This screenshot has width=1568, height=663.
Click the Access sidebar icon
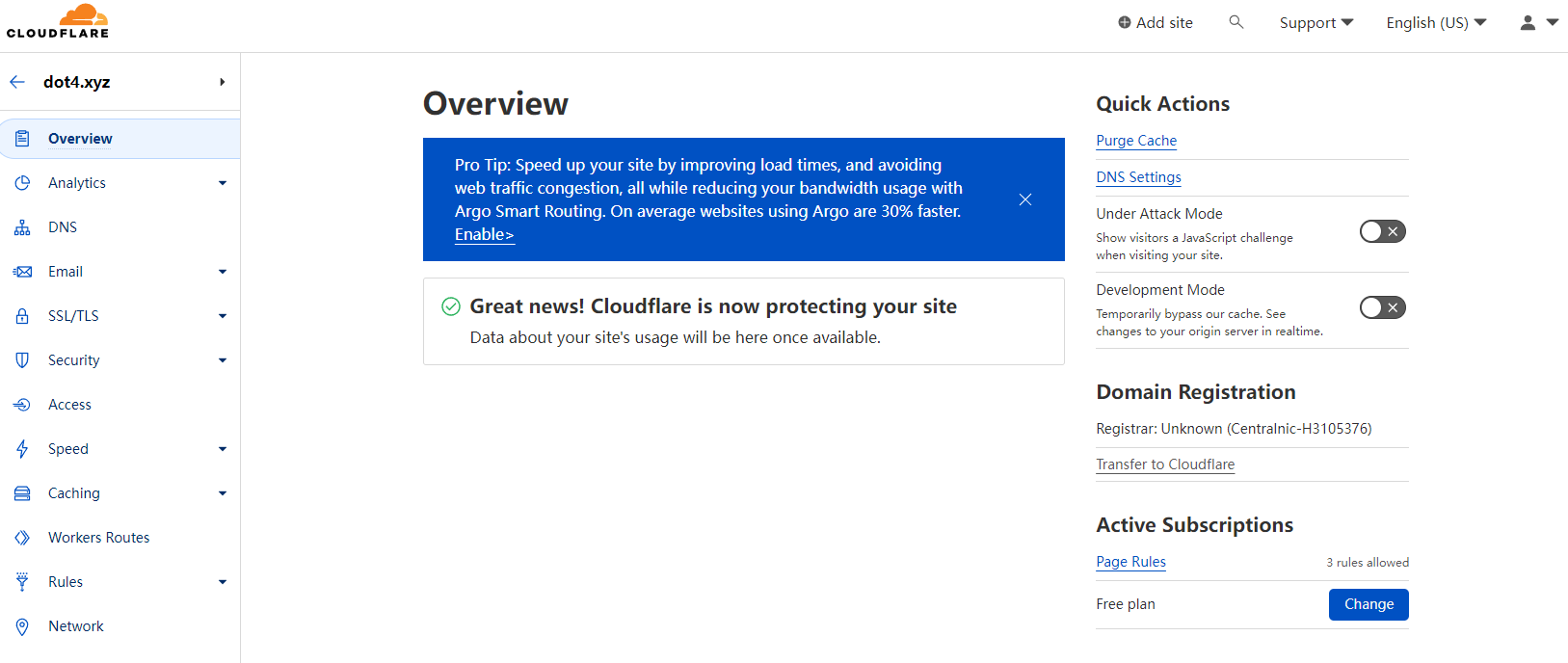pyautogui.click(x=22, y=405)
